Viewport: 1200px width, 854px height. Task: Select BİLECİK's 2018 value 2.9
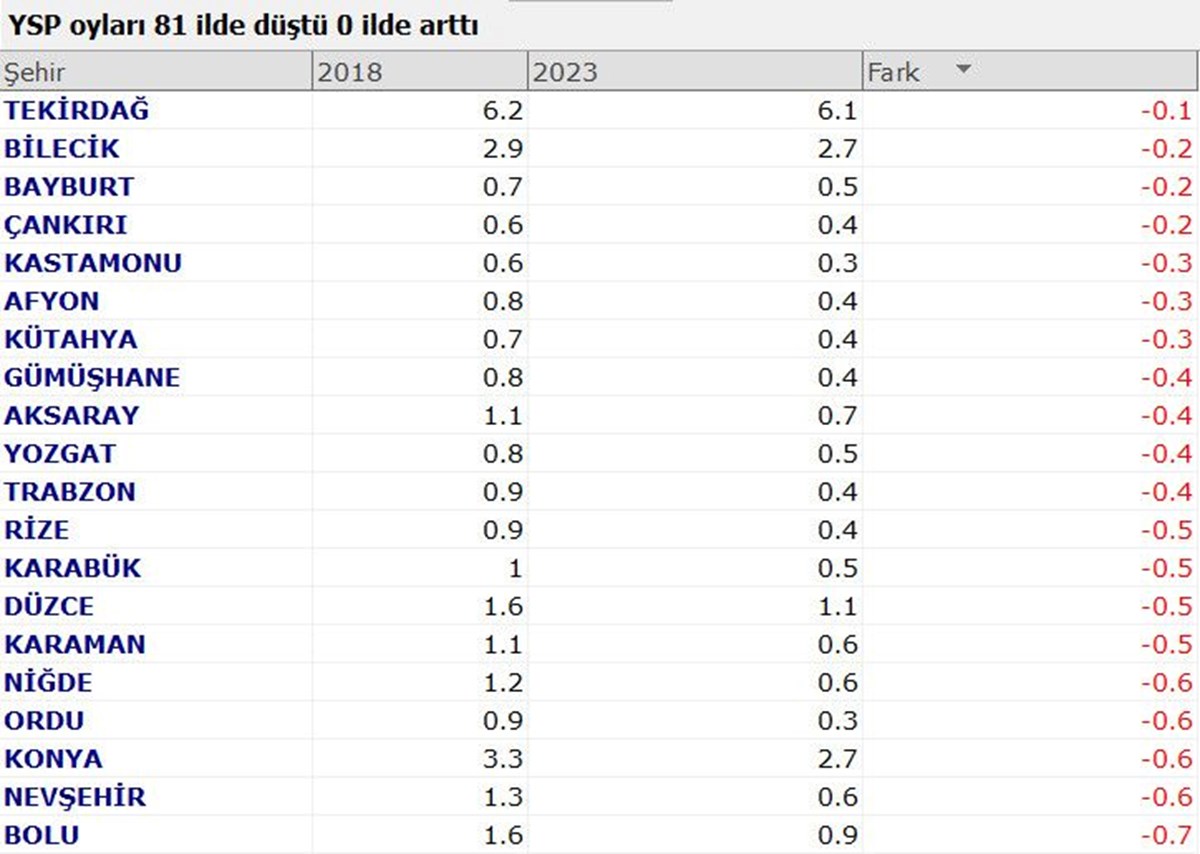(x=503, y=148)
